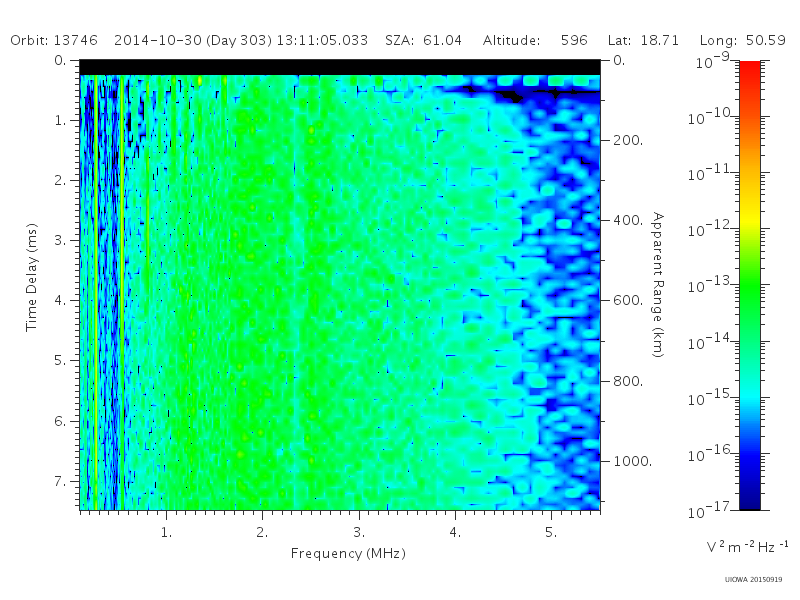Image resolution: width=800 pixels, height=600 pixels.
Task: Click the frequency axis tick label '5.'
Action: tap(551, 532)
